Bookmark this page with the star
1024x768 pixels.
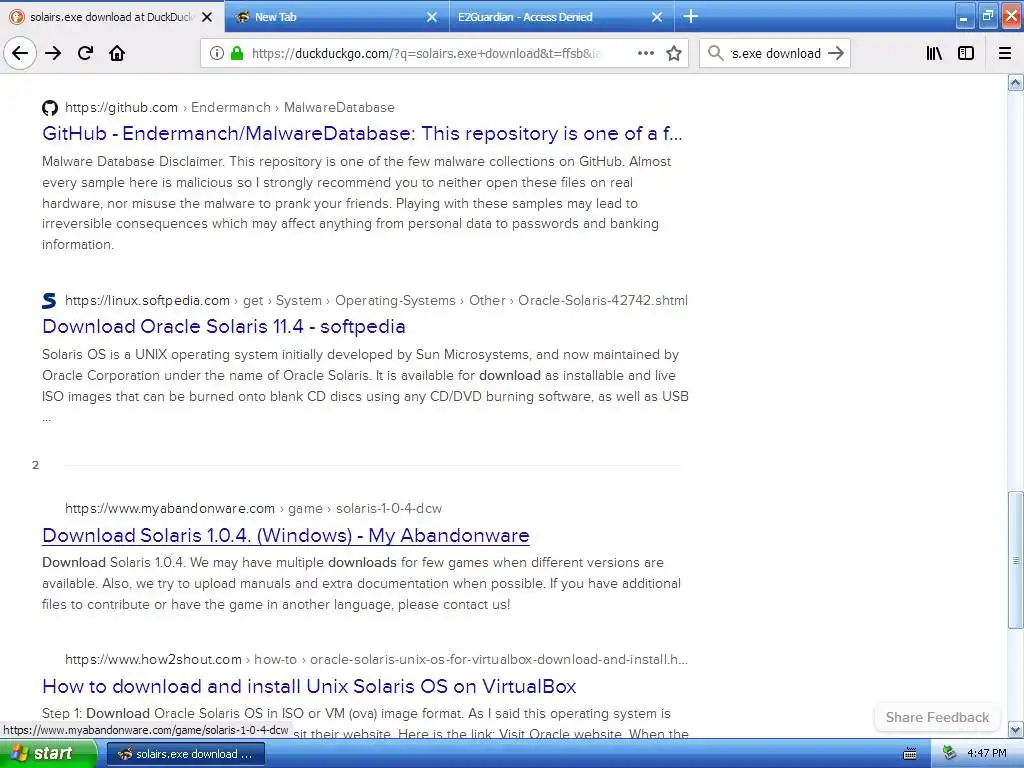674,53
